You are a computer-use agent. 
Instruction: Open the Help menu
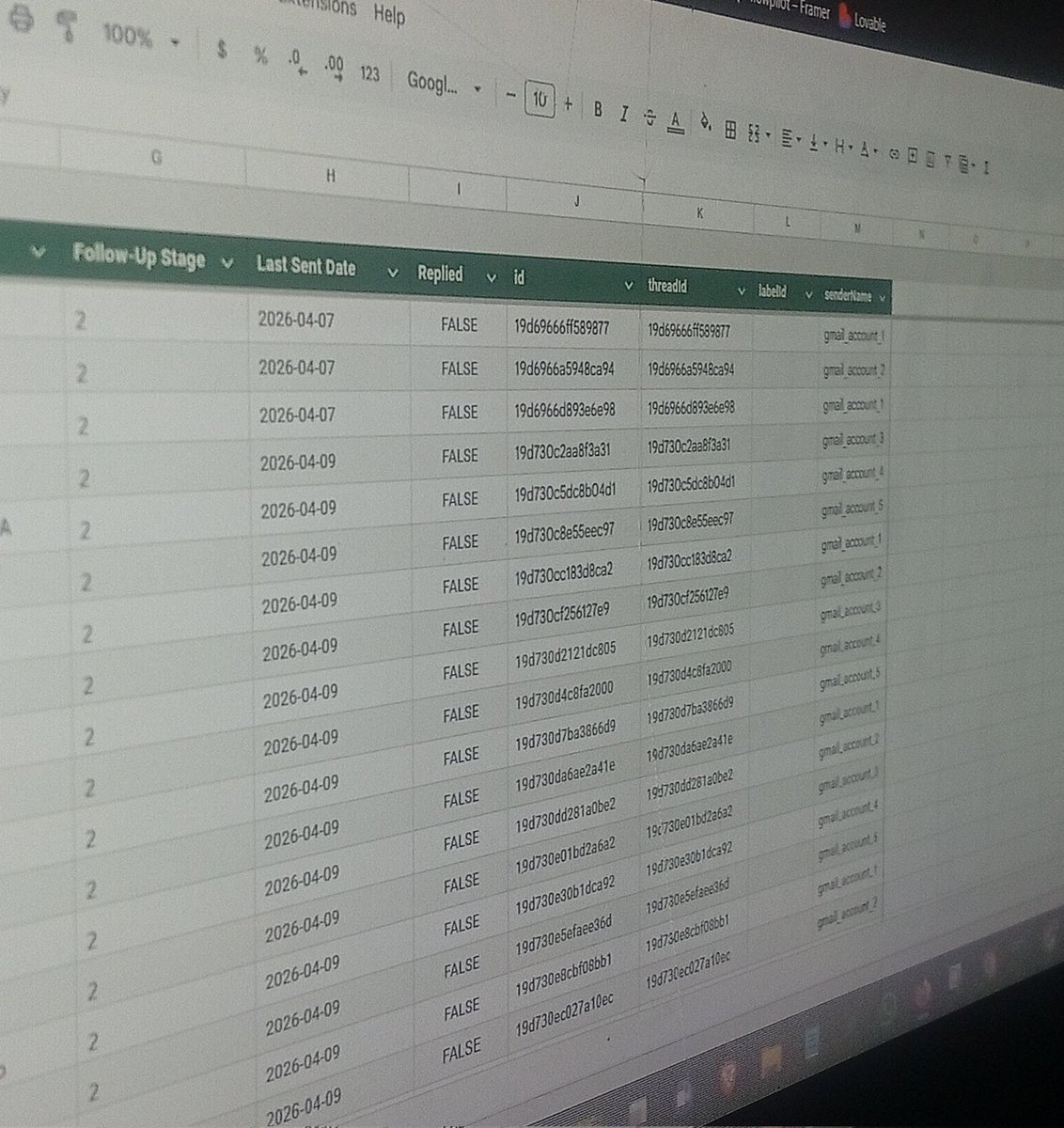(388, 14)
